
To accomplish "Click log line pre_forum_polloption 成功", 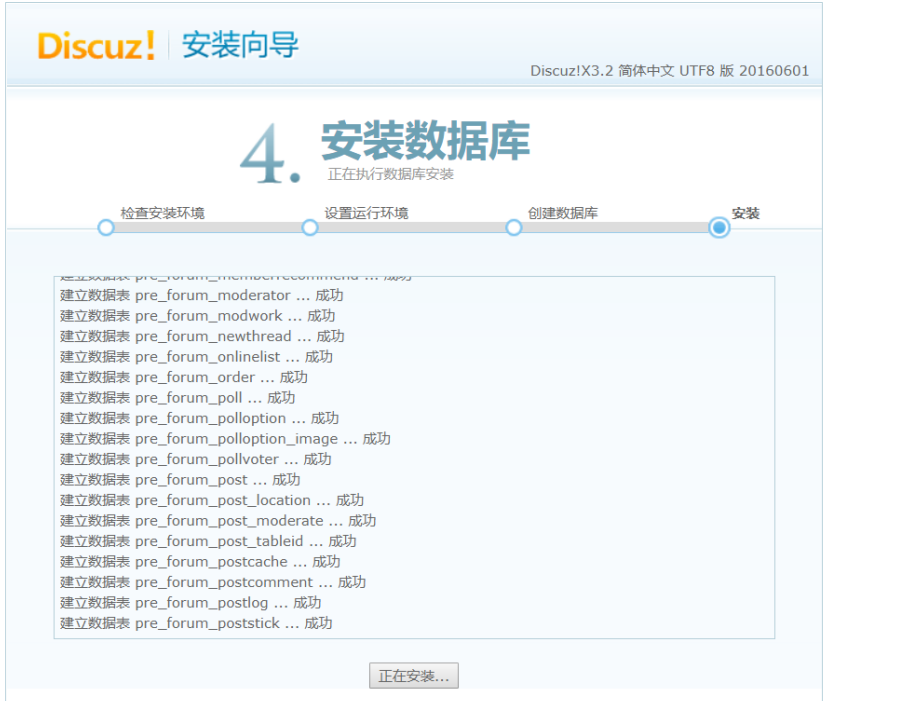I will [199, 418].
